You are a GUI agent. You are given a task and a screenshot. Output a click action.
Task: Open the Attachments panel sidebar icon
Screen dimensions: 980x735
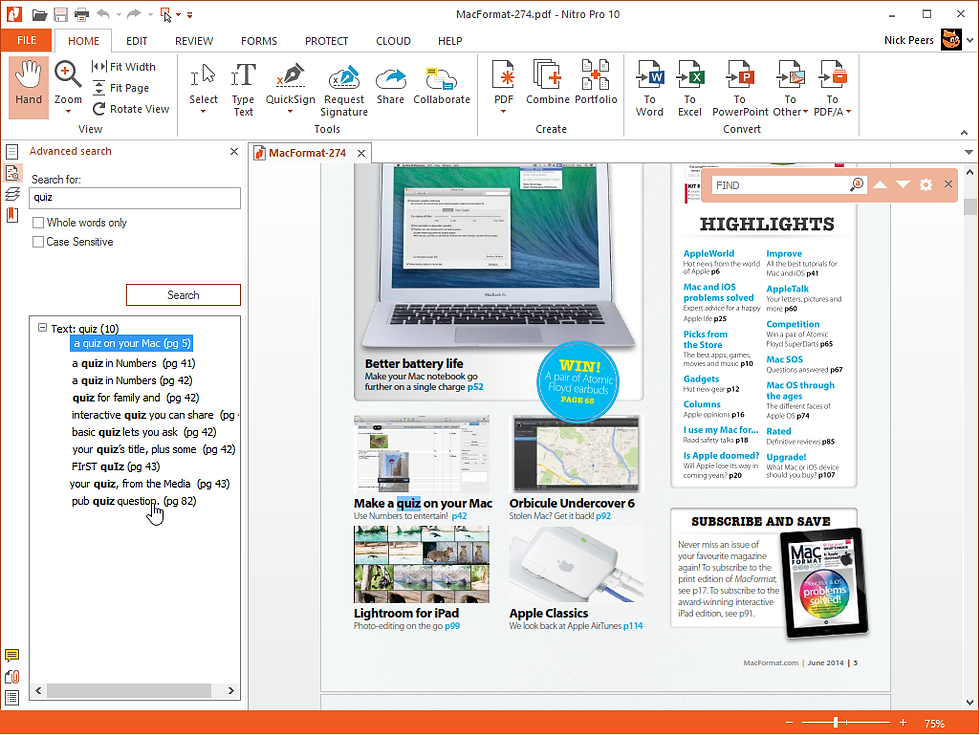(12, 677)
